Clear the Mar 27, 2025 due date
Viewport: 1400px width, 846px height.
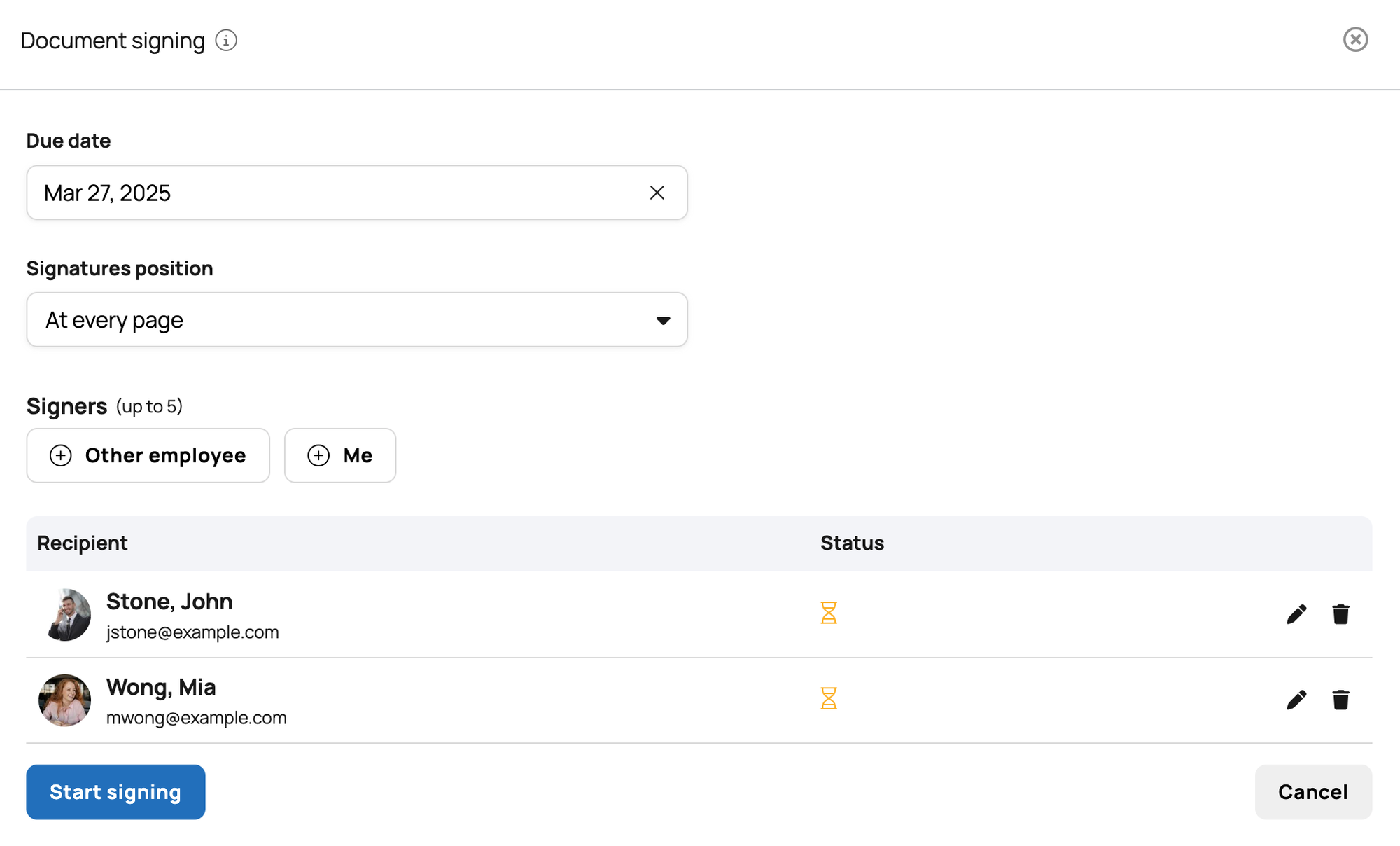click(x=657, y=193)
